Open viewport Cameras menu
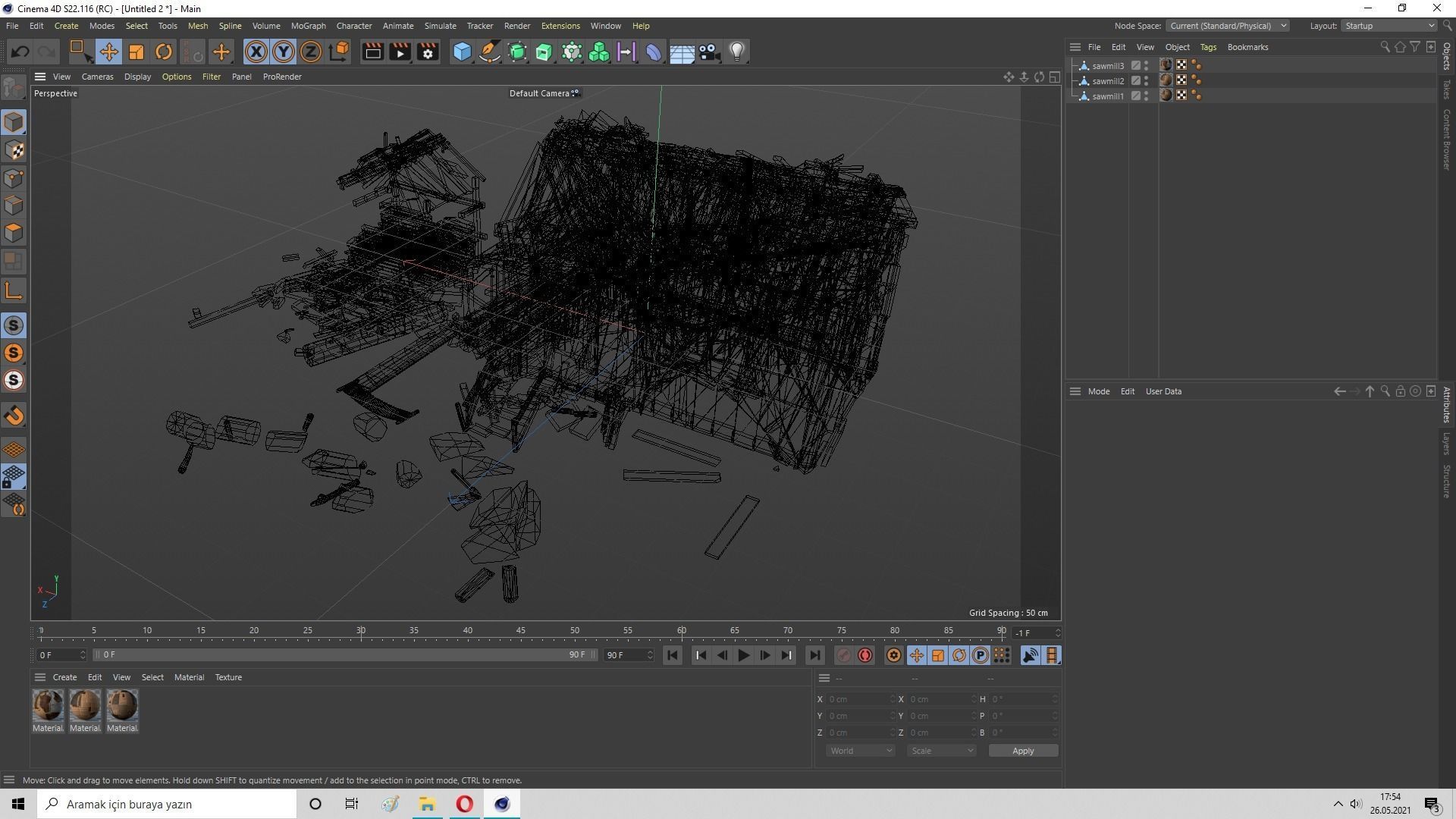This screenshot has height=819, width=1456. click(x=97, y=77)
